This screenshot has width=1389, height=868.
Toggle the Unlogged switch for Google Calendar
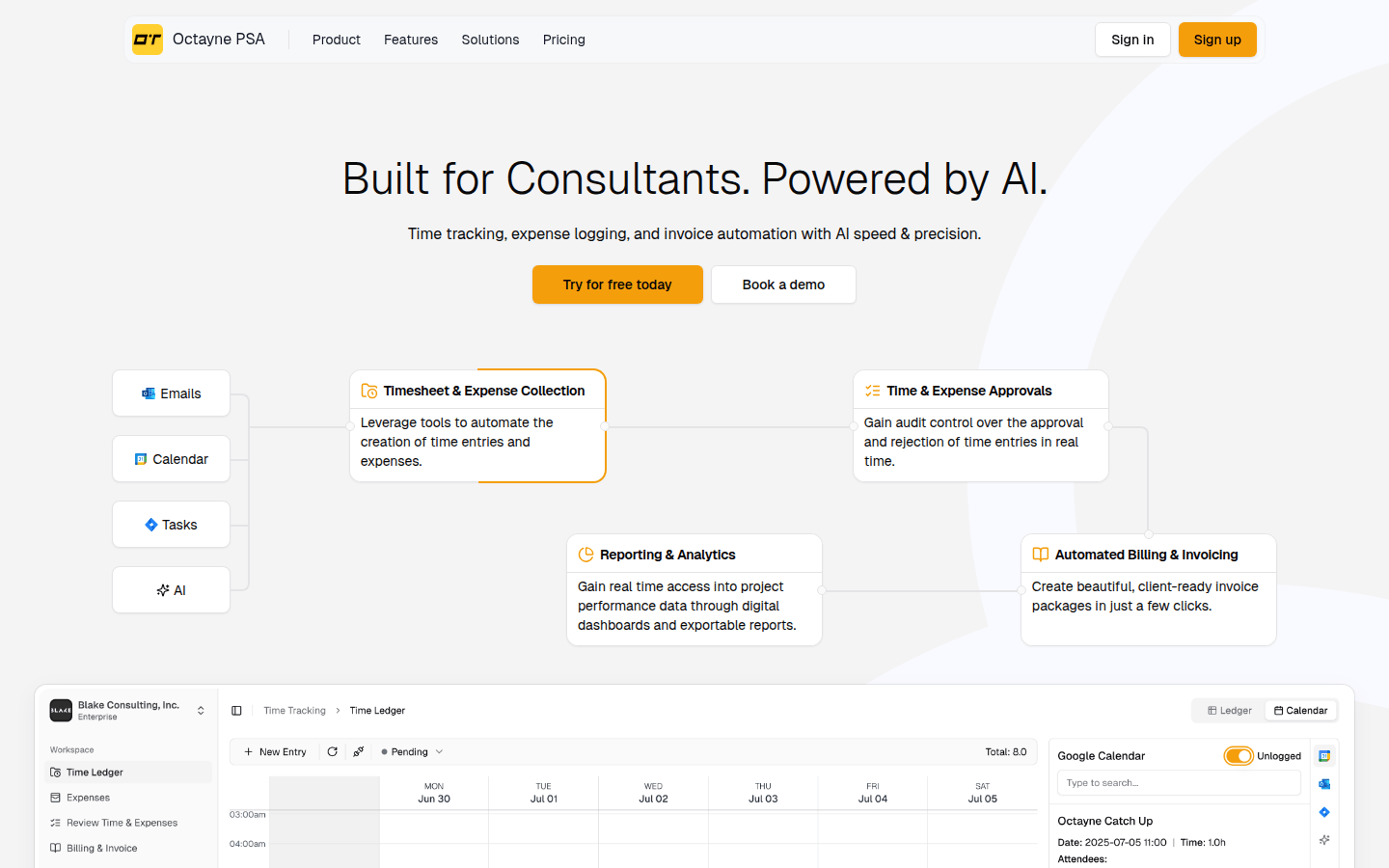(x=1239, y=755)
